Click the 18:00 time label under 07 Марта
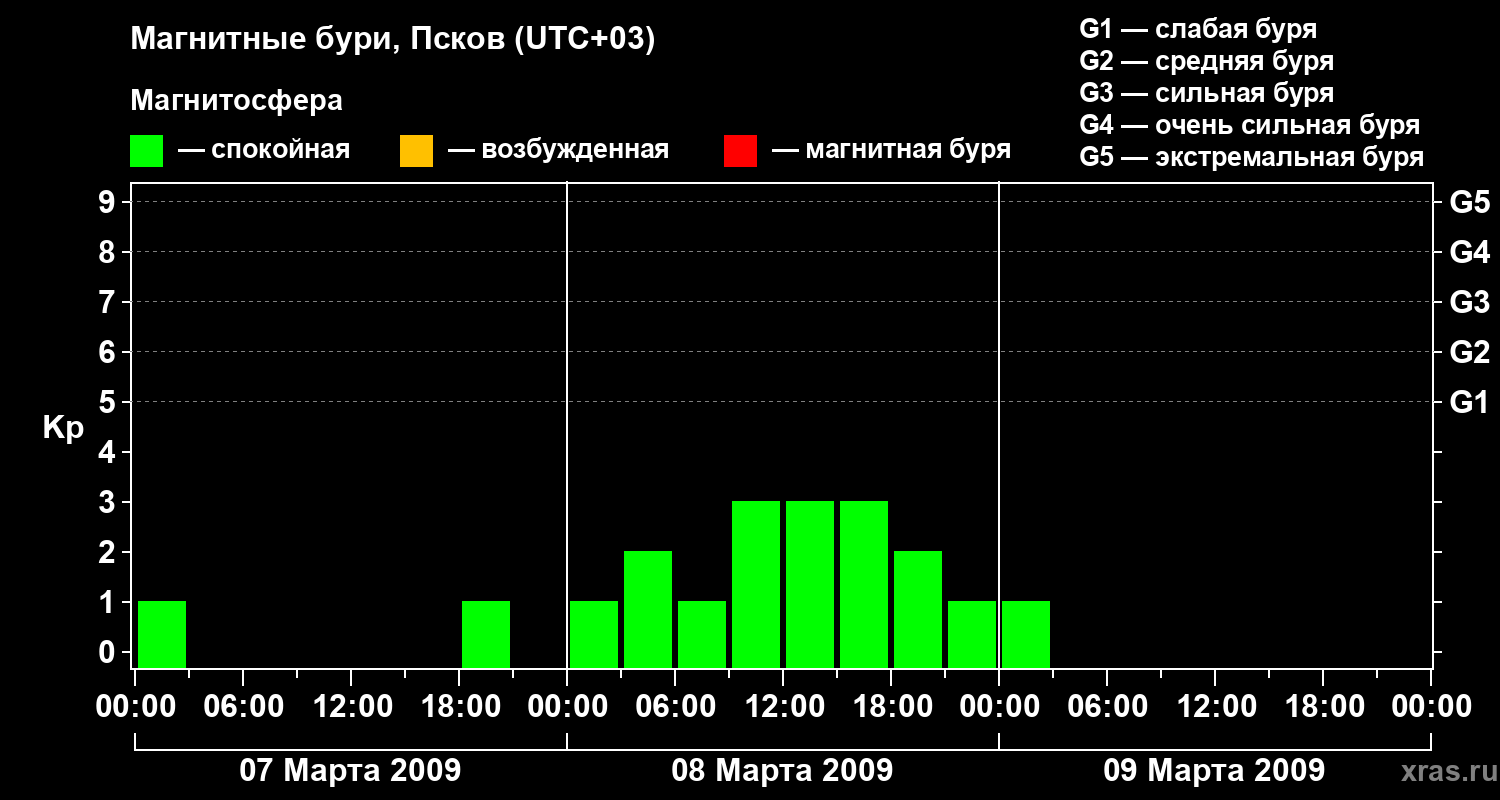1500x800 pixels. pos(459,707)
